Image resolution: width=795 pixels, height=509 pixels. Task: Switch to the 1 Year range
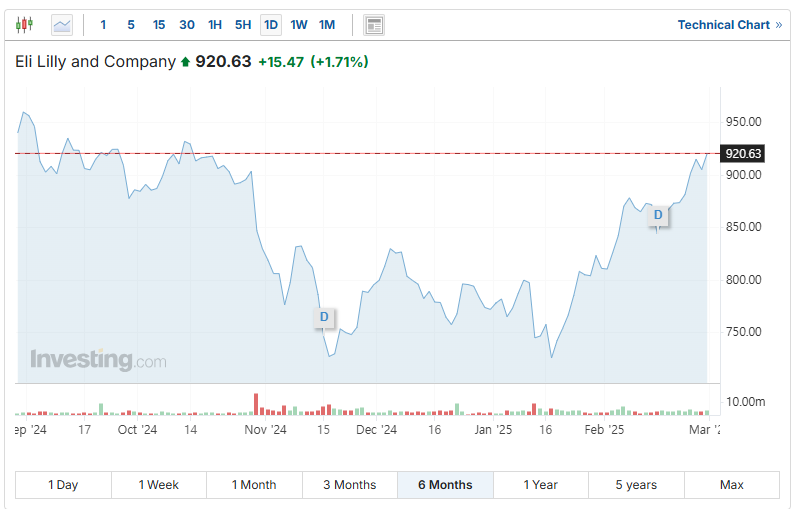540,485
